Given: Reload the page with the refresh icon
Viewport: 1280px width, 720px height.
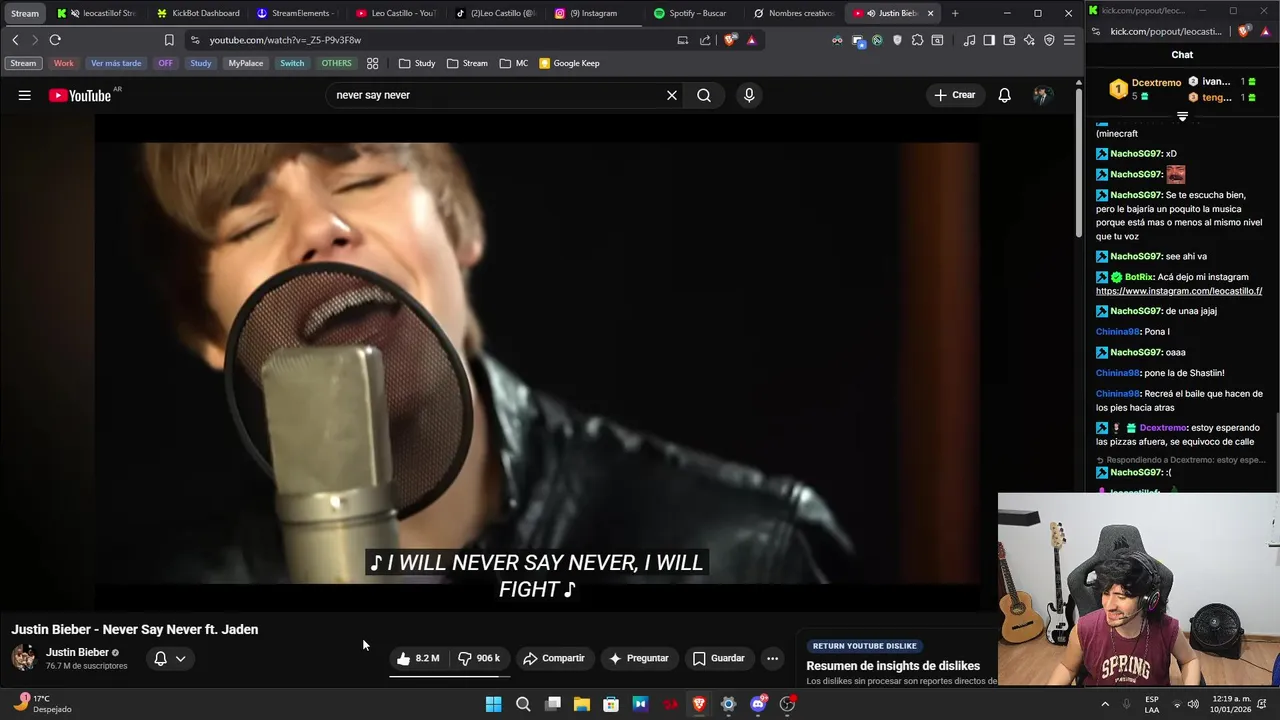Looking at the screenshot, I should (x=55, y=40).
